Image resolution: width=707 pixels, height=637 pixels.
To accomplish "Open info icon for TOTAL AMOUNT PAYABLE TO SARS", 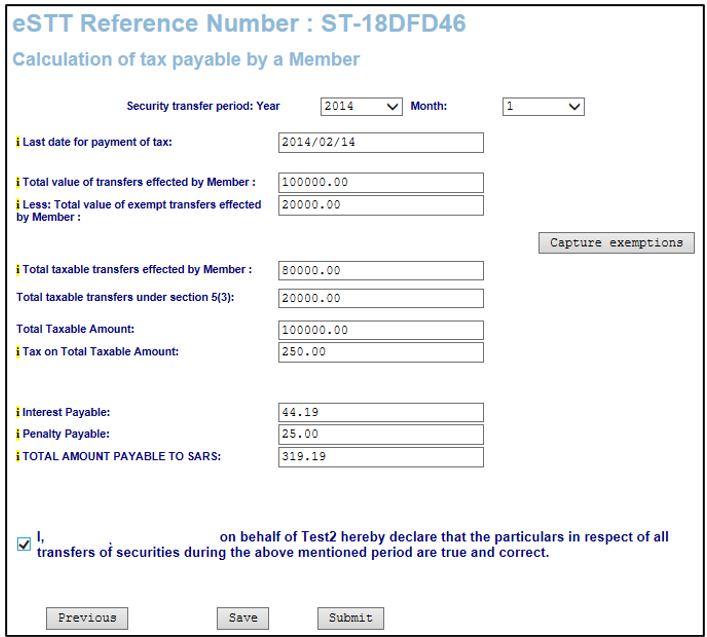I will pyautogui.click(x=18, y=456).
